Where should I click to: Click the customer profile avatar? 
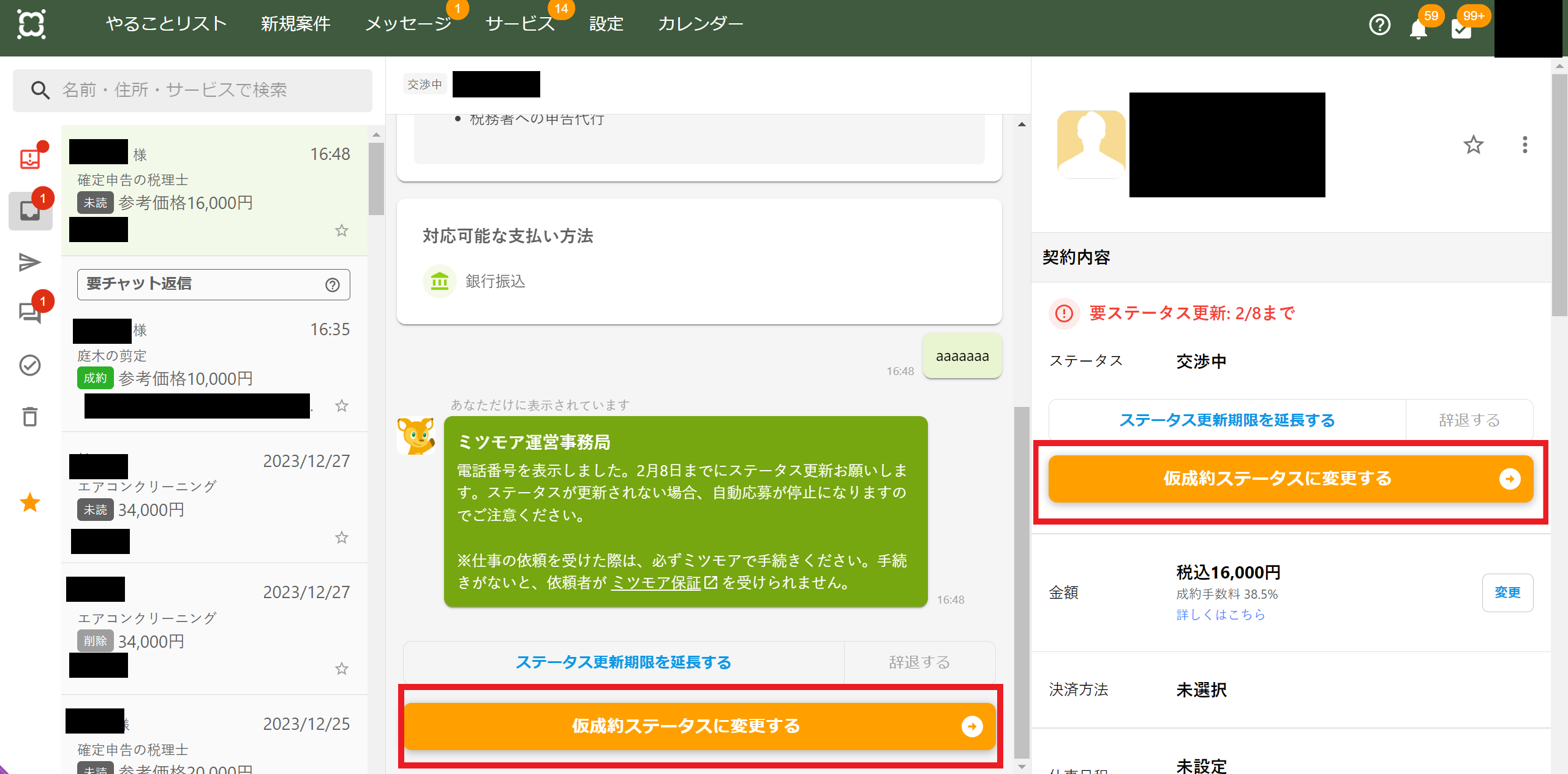click(1091, 145)
